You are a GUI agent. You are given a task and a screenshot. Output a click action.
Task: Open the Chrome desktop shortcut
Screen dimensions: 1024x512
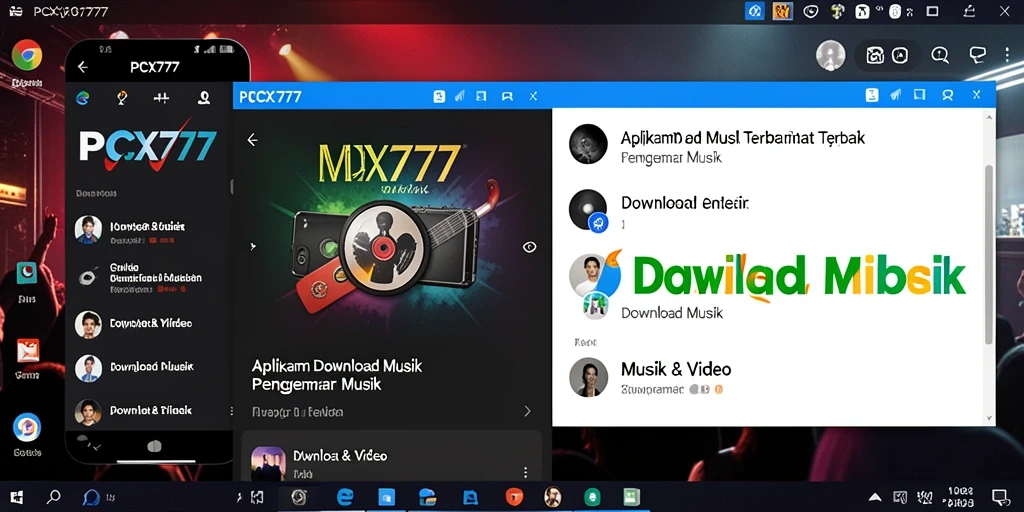[27, 56]
